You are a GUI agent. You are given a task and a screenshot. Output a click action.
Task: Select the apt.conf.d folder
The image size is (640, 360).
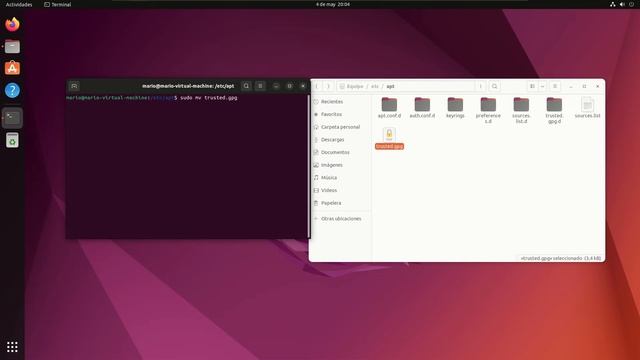tap(389, 108)
